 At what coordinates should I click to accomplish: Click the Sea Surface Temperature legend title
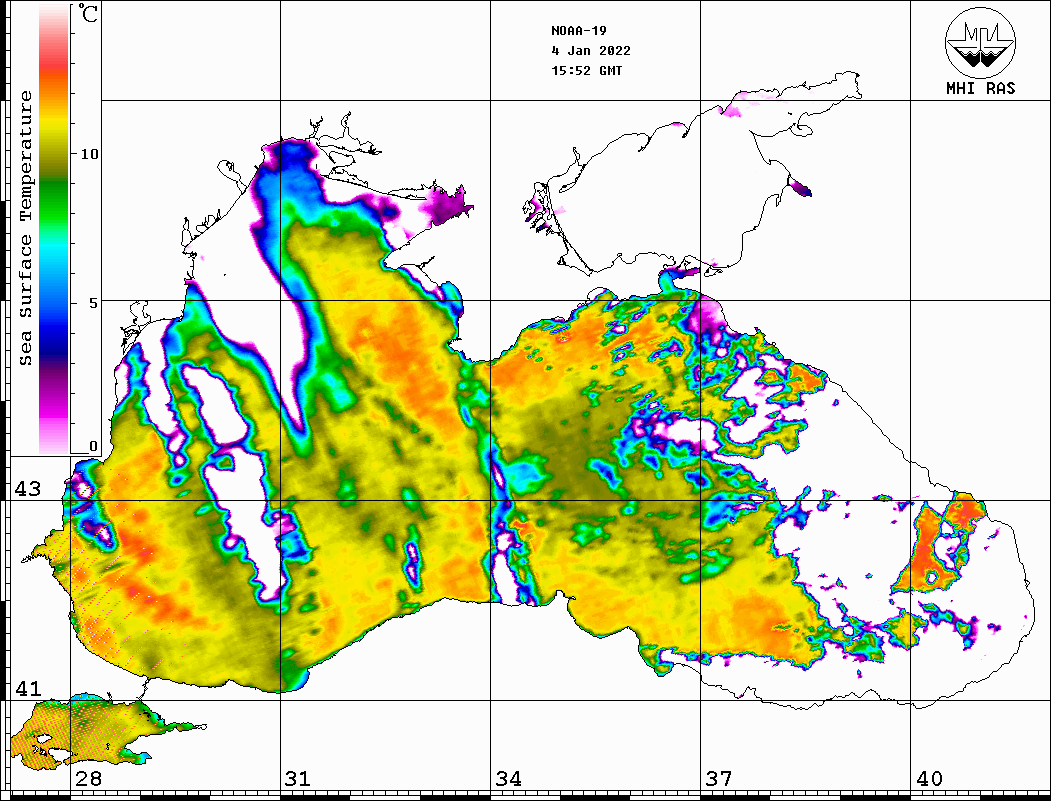(x=27, y=228)
